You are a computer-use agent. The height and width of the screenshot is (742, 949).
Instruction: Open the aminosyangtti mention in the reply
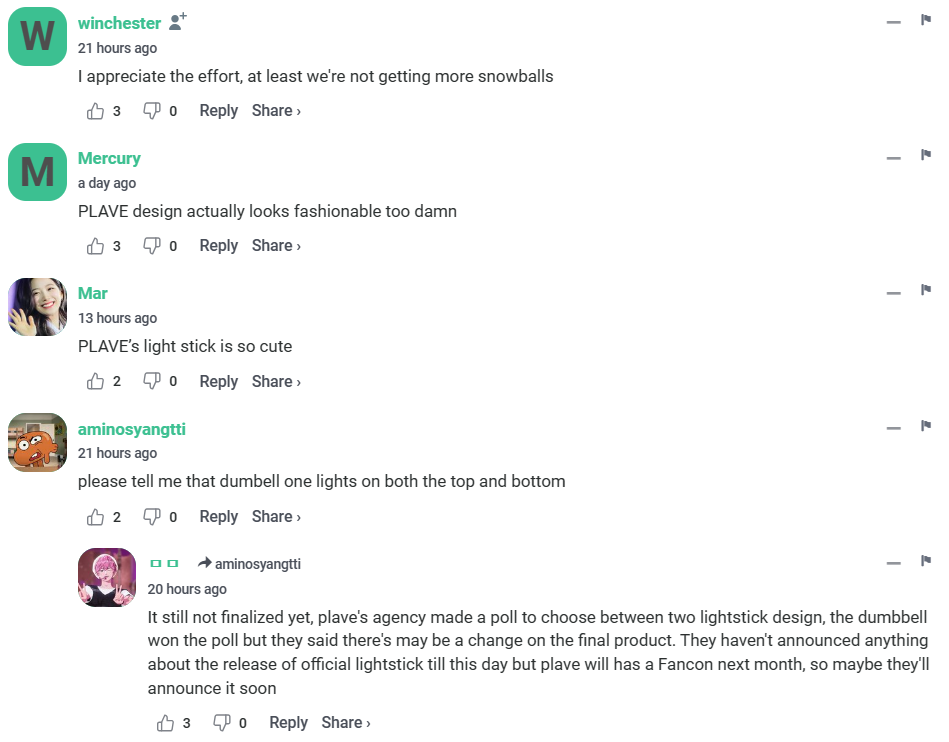[257, 564]
